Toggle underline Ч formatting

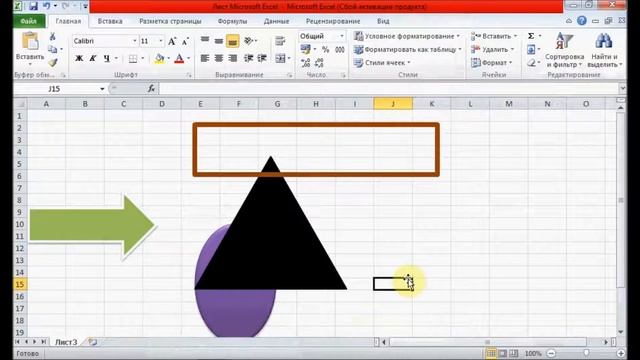tap(107, 59)
